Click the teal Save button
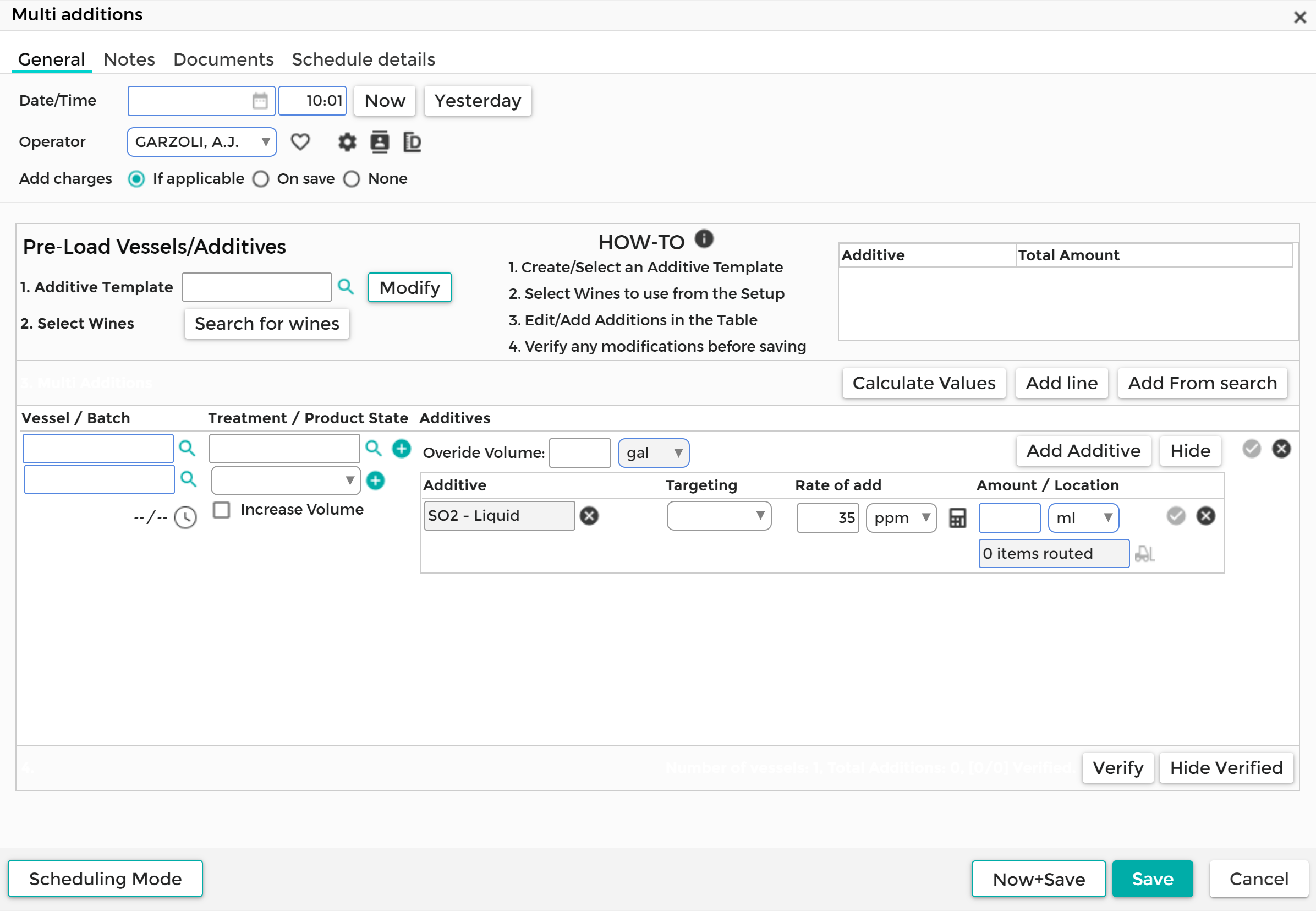Viewport: 1316px width, 911px height. pyautogui.click(x=1152, y=880)
